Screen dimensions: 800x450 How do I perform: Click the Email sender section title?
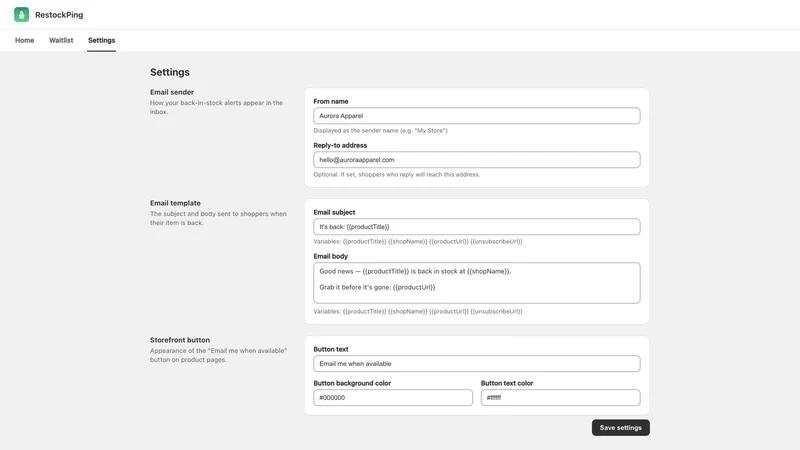[172, 92]
